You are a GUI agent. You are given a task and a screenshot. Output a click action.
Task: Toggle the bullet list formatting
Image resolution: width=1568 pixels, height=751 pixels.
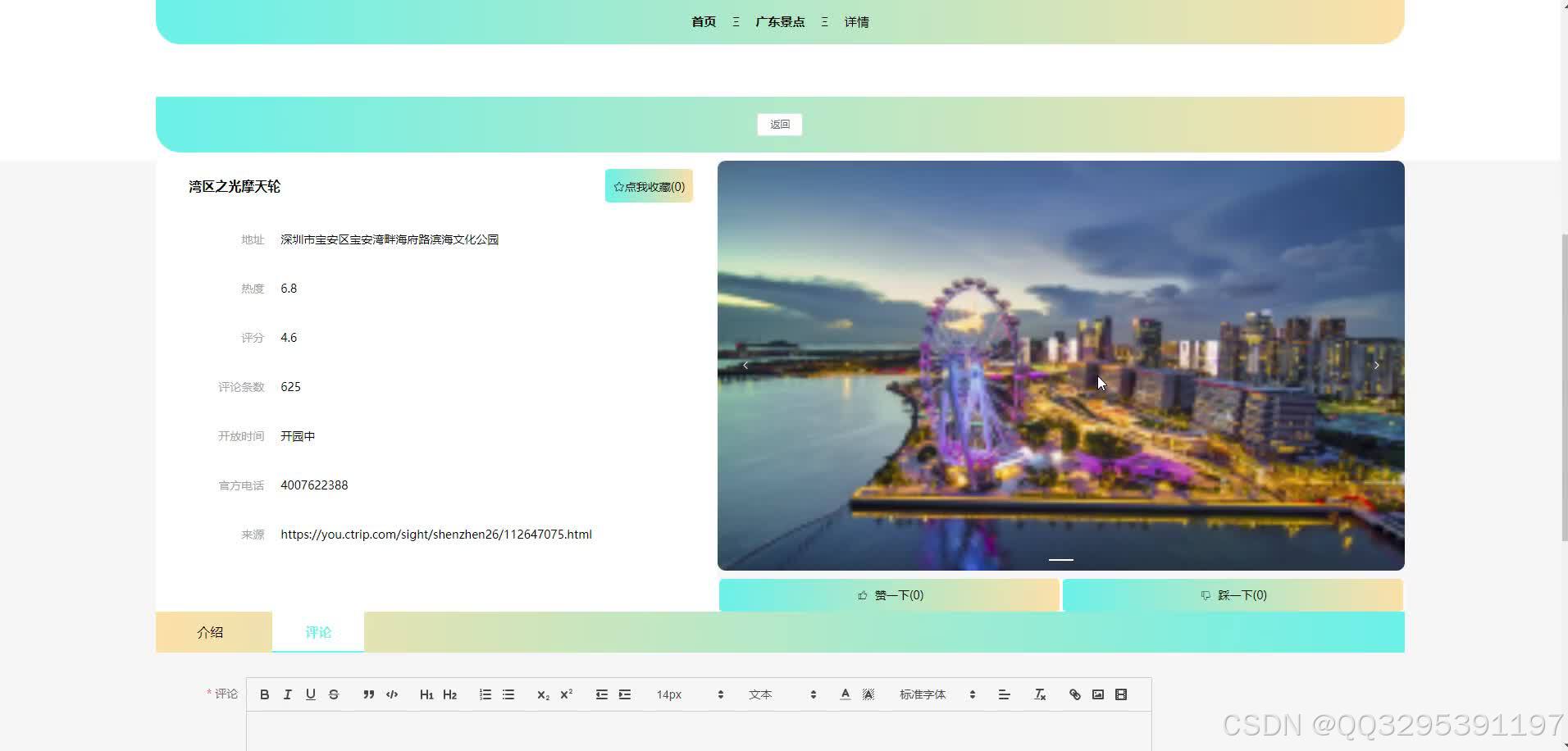508,694
